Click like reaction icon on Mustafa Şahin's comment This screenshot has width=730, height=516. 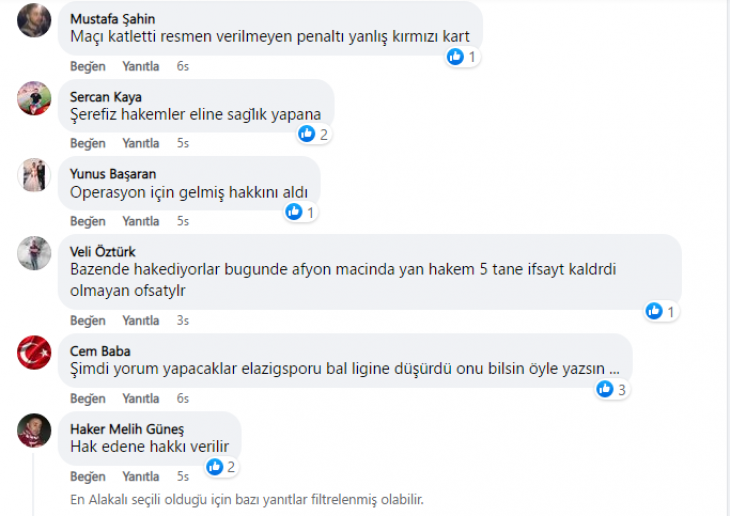(456, 57)
